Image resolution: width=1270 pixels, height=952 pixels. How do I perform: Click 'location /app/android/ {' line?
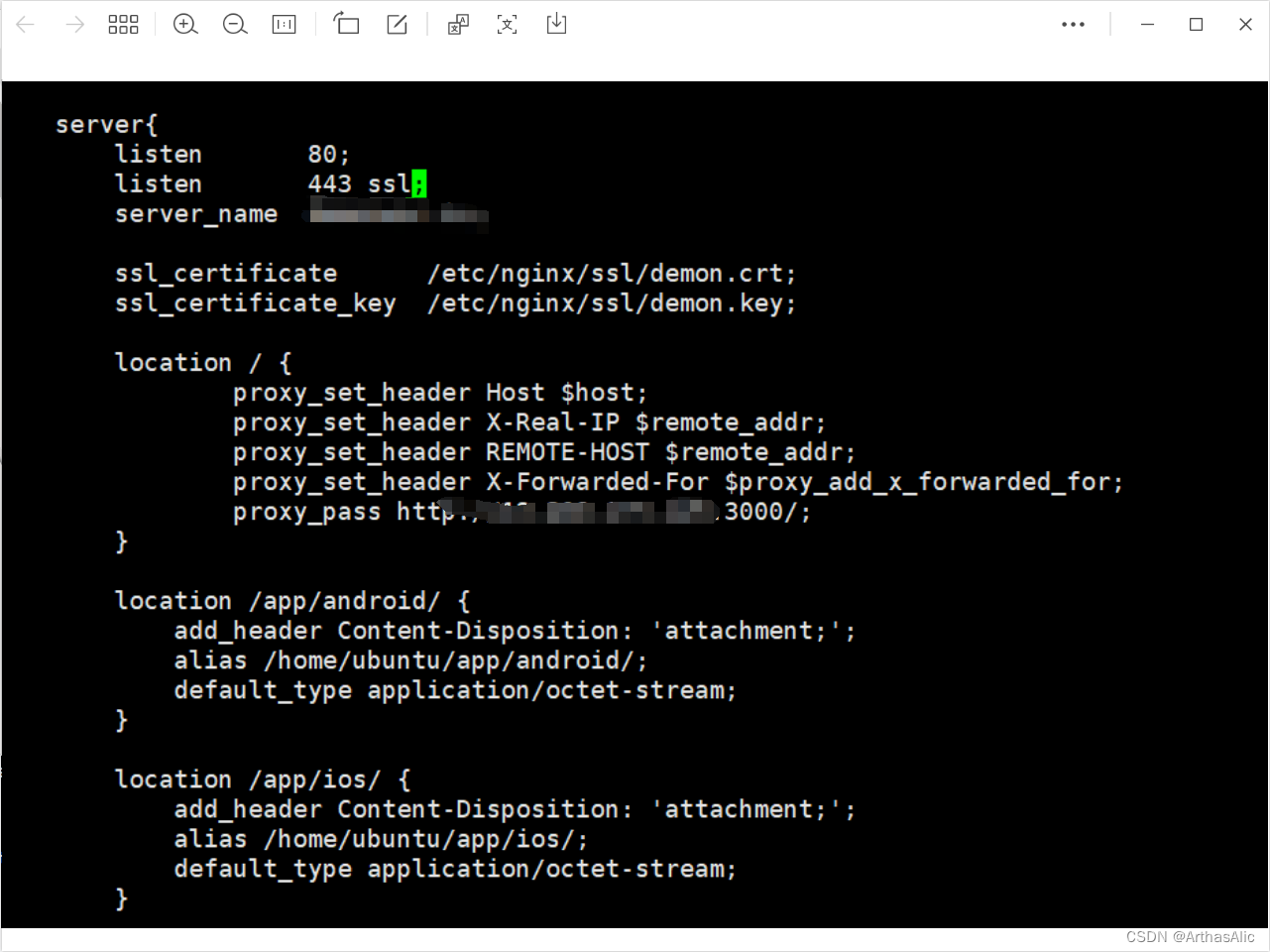[x=292, y=601]
